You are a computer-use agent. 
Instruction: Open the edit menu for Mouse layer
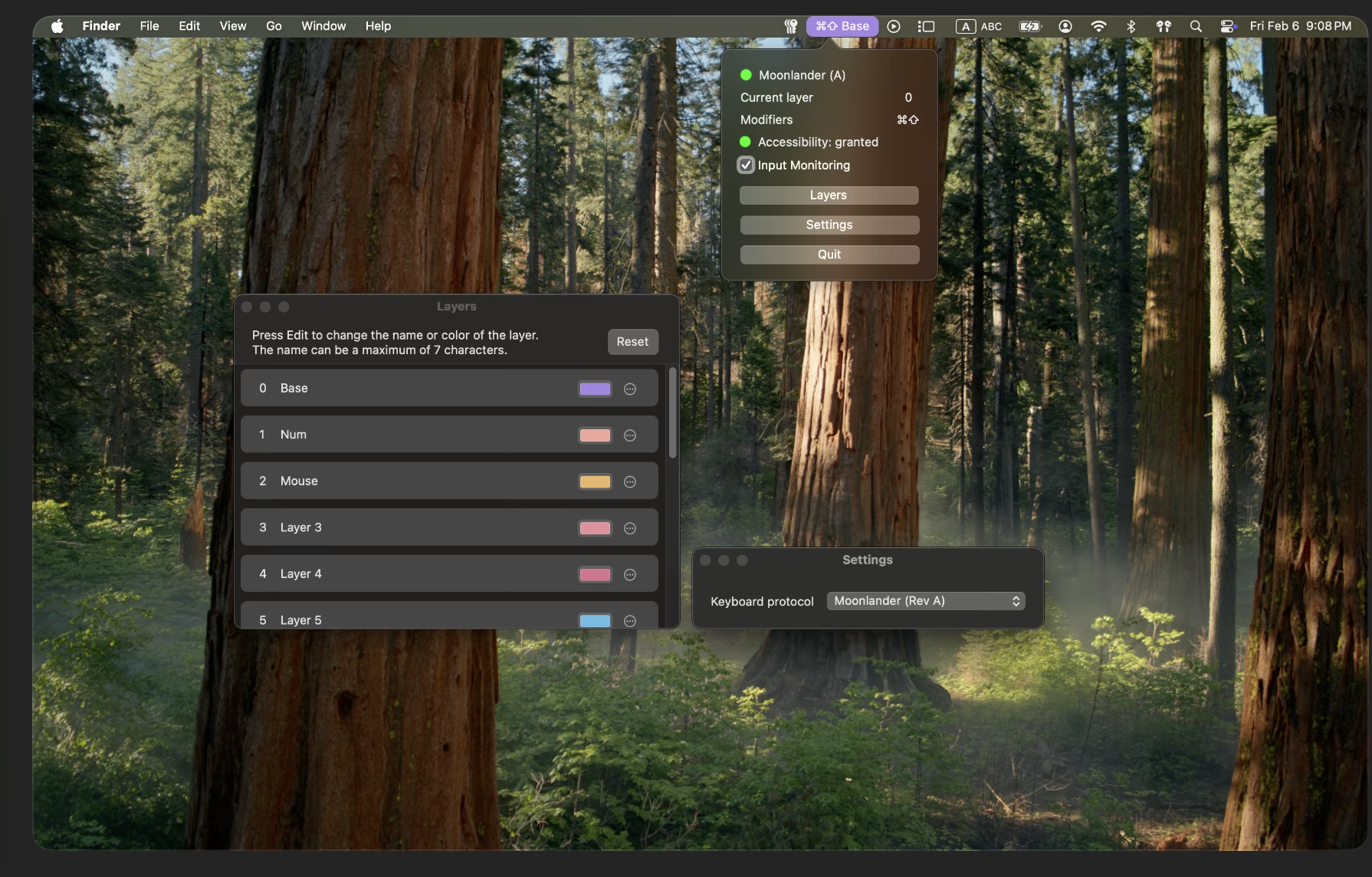[x=630, y=481]
